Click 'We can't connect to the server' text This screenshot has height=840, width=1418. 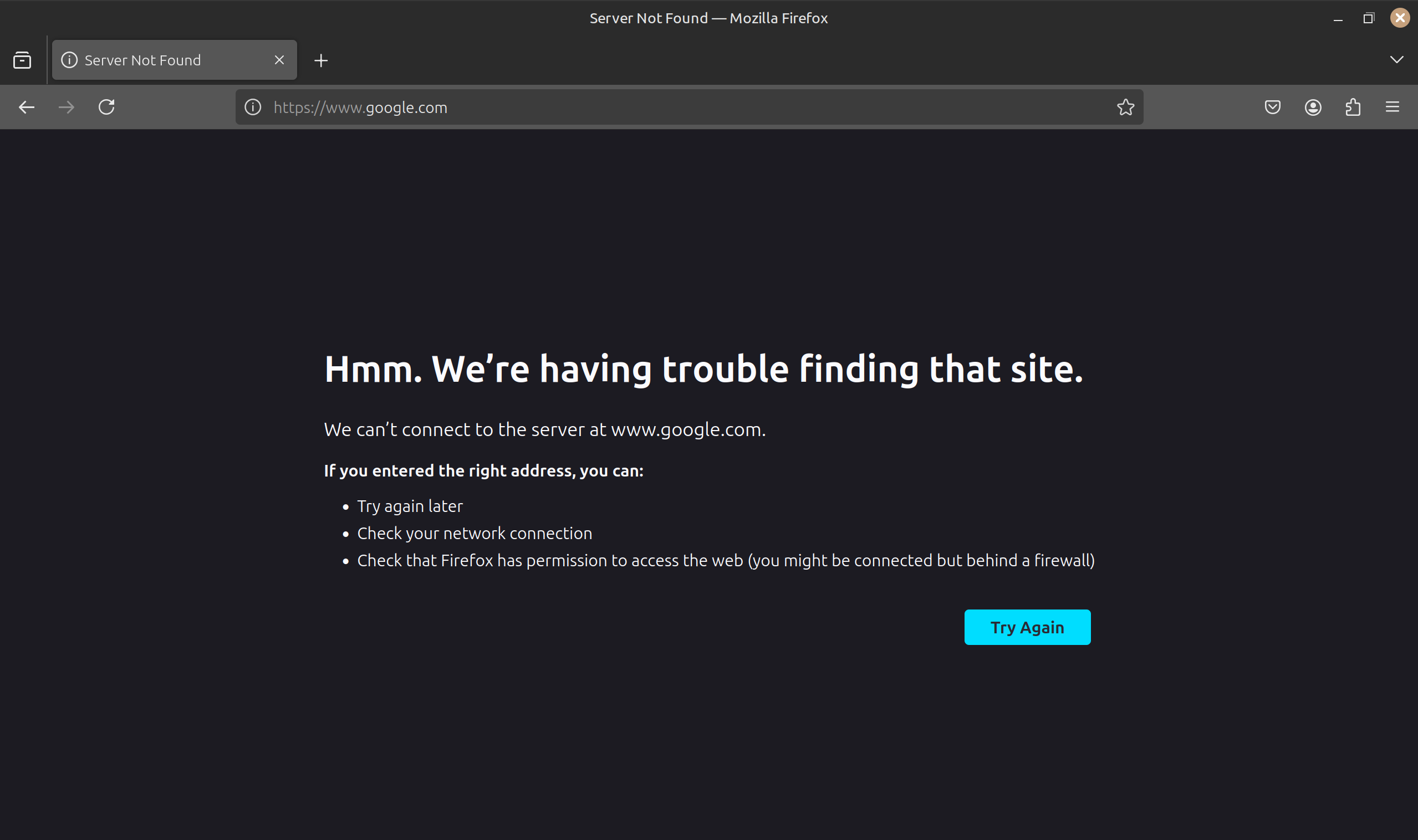(545, 429)
